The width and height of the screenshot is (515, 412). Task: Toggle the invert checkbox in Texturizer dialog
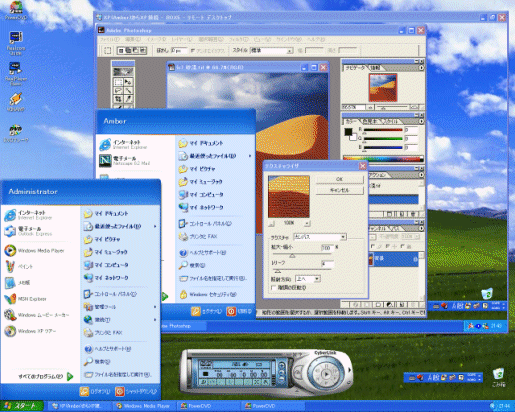pos(274,287)
